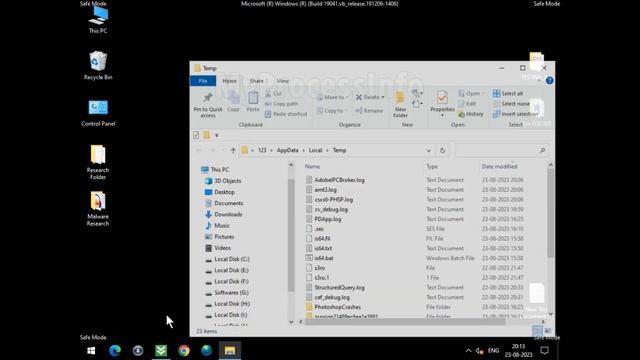This screenshot has width=640, height=360.
Task: Open Recycle Bin desktop icon
Action: point(98,65)
